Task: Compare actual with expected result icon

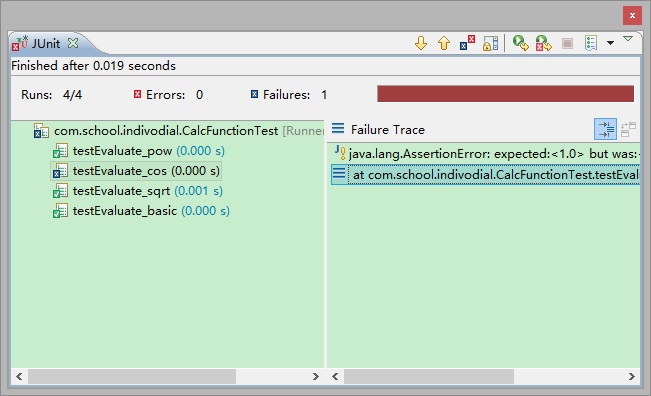Action: [x=628, y=129]
